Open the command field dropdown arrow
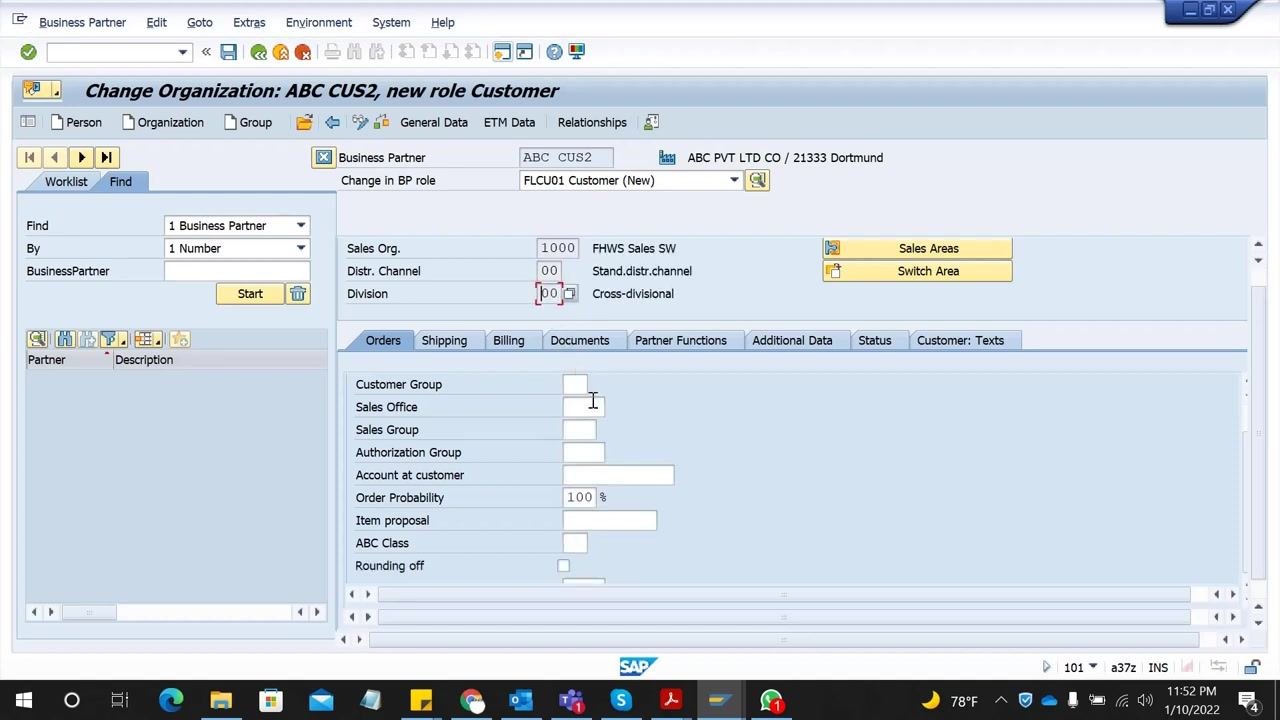 (x=182, y=52)
